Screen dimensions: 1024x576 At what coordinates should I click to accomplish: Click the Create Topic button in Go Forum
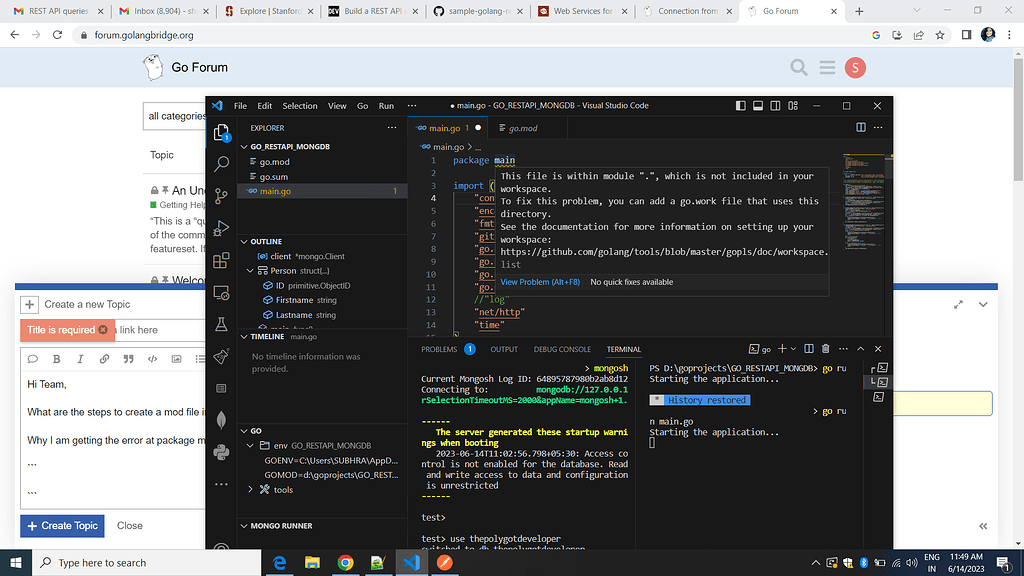[62, 526]
